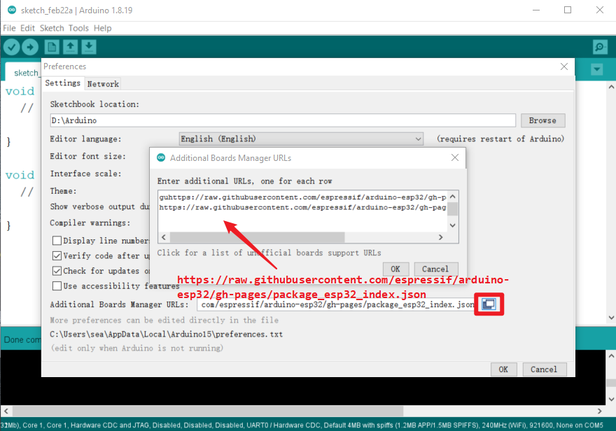Click the Browse button for sketchbook location

pyautogui.click(x=542, y=120)
